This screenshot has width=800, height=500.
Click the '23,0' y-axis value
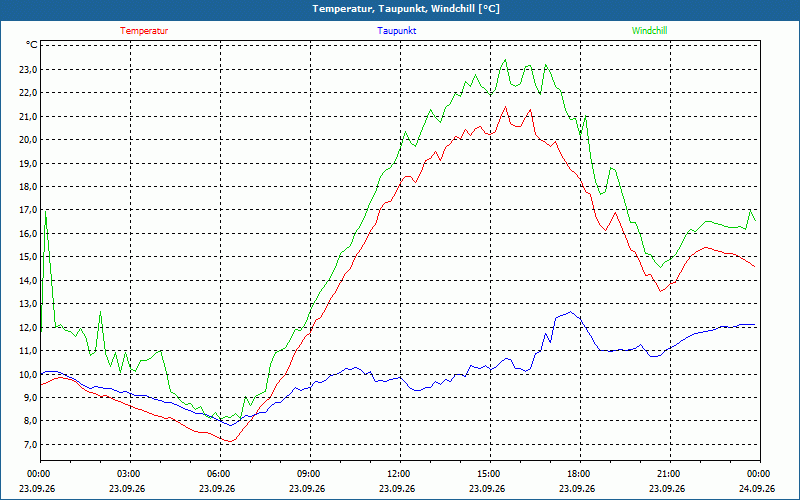pos(28,69)
